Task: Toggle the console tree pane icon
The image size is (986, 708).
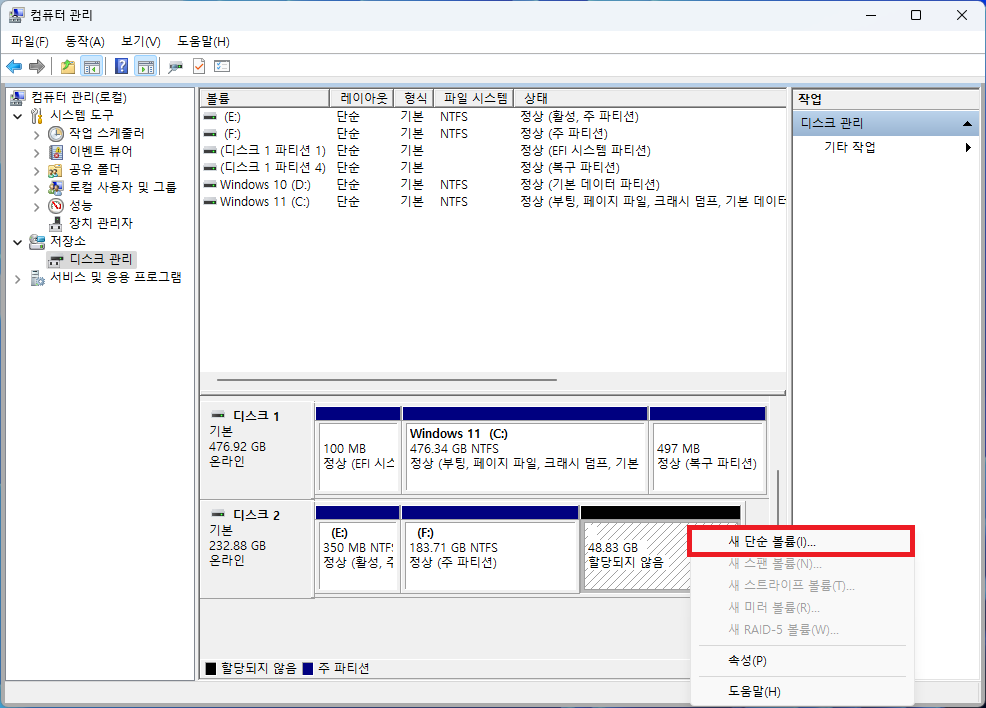Action: (91, 66)
